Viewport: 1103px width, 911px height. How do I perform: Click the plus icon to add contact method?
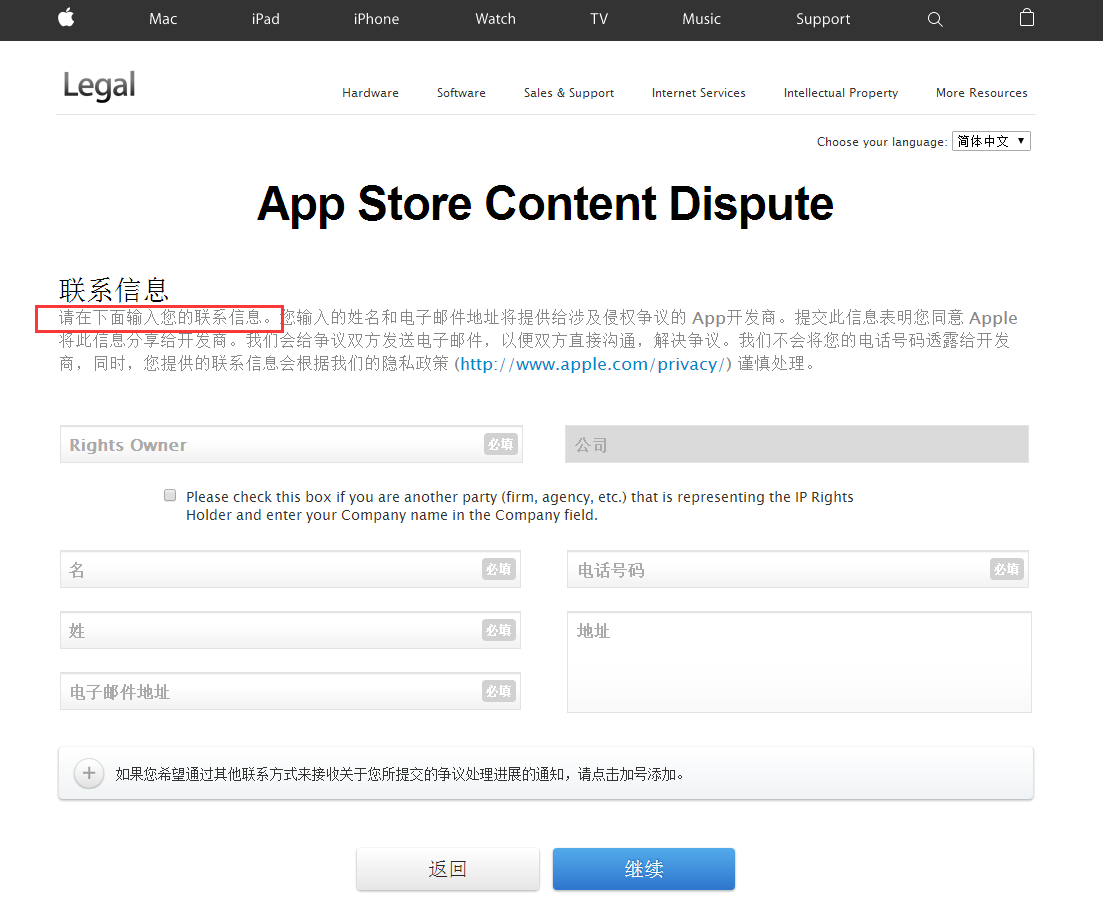click(89, 773)
